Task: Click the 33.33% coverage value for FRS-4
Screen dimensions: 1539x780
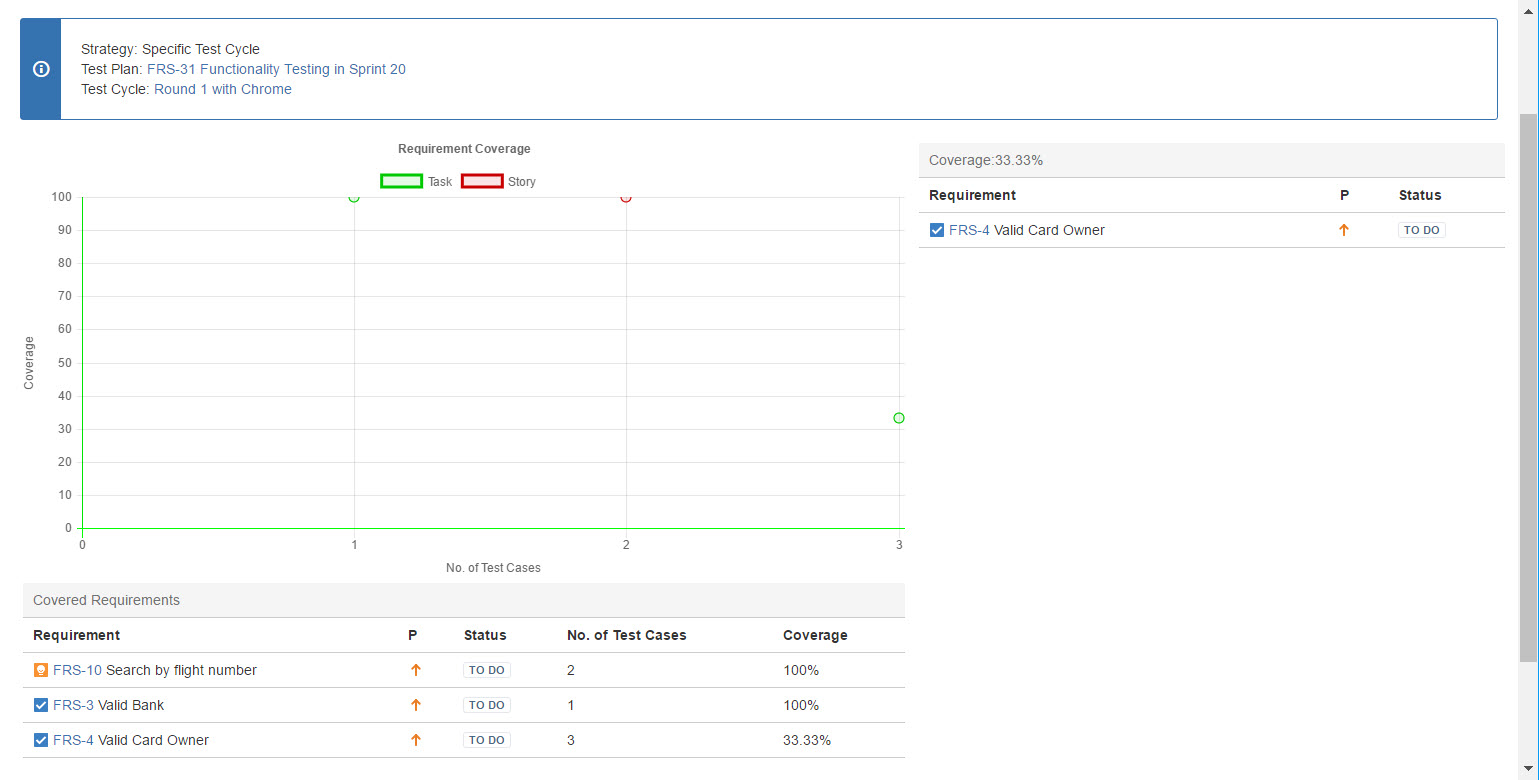Action: pos(807,740)
